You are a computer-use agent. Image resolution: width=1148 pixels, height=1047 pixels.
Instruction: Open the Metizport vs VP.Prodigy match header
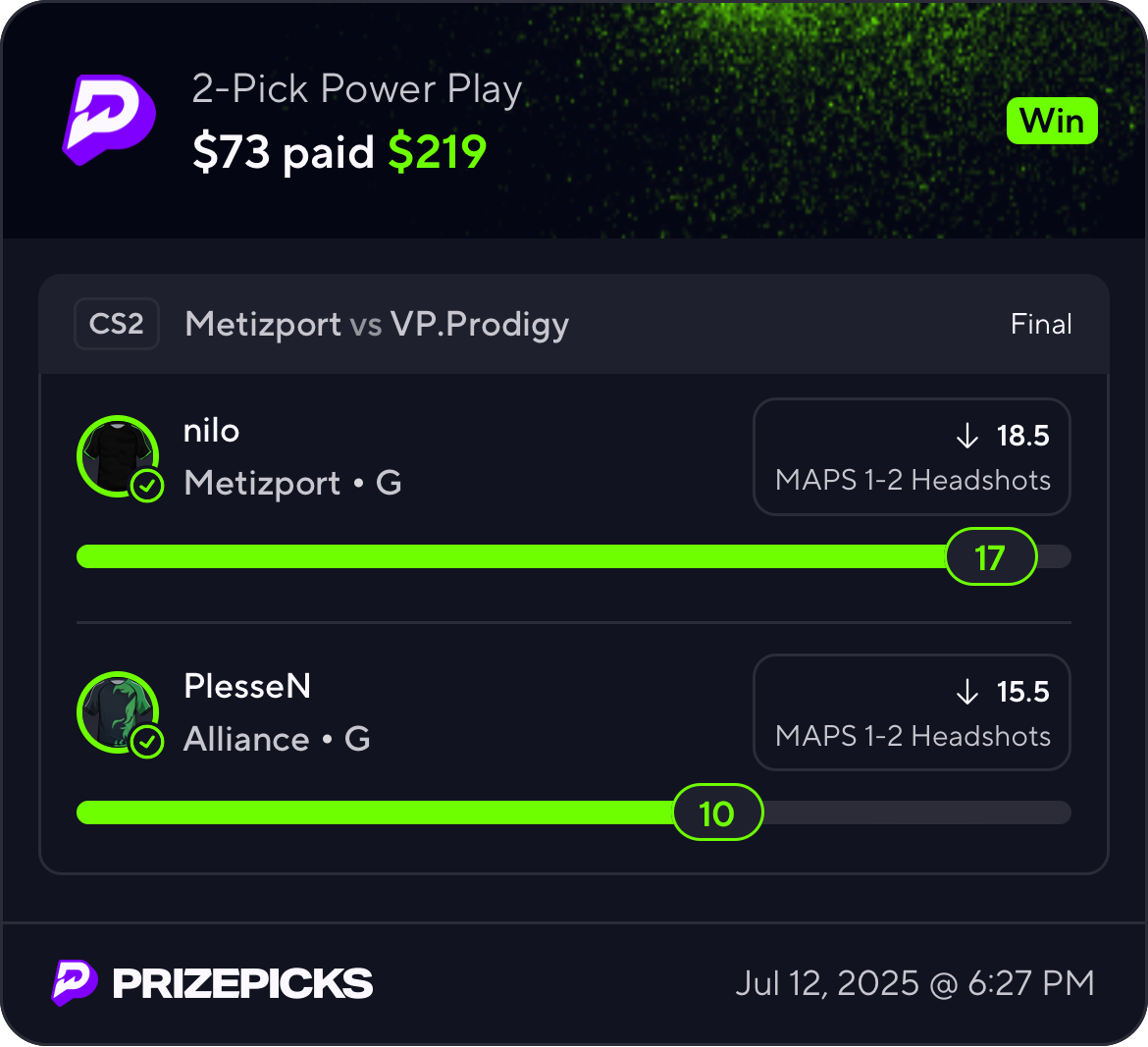pos(377,324)
